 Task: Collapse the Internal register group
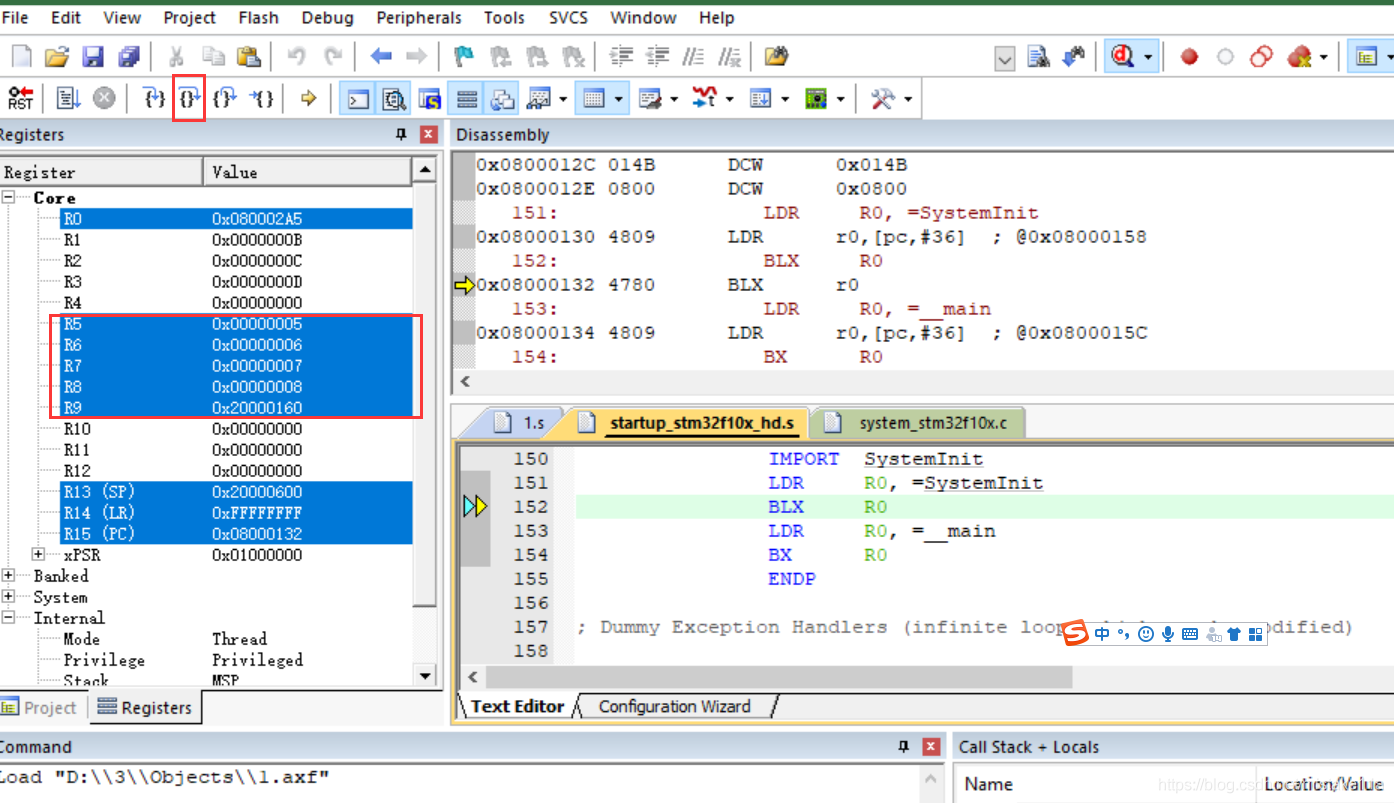click(x=8, y=618)
